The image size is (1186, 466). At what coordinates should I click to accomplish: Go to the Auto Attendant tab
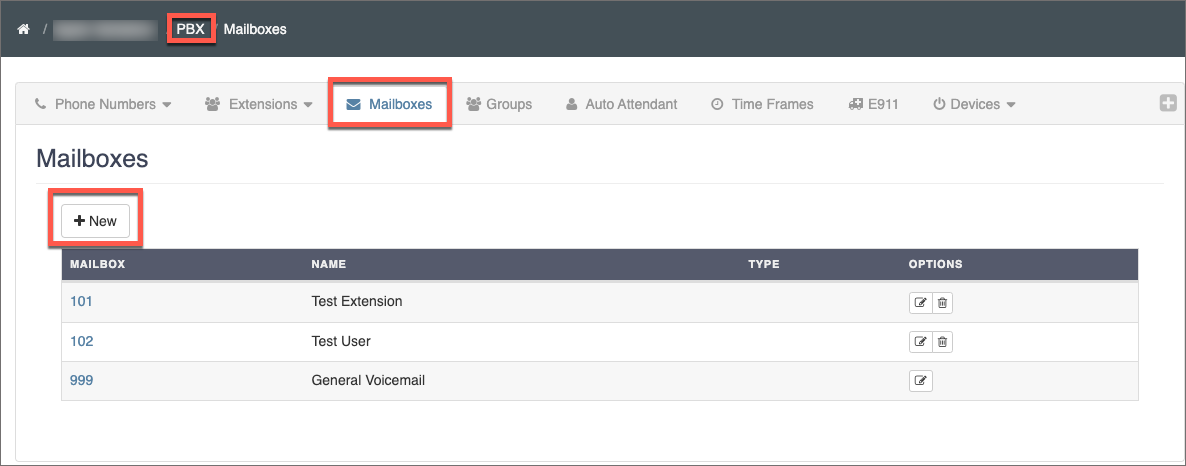(621, 104)
